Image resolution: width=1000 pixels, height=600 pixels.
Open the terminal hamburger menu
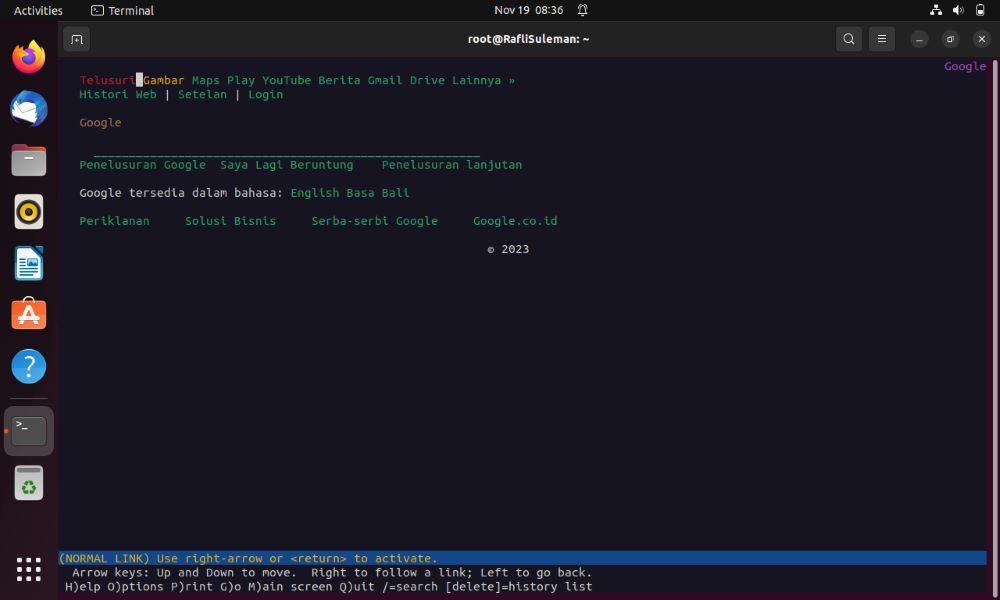click(x=881, y=39)
